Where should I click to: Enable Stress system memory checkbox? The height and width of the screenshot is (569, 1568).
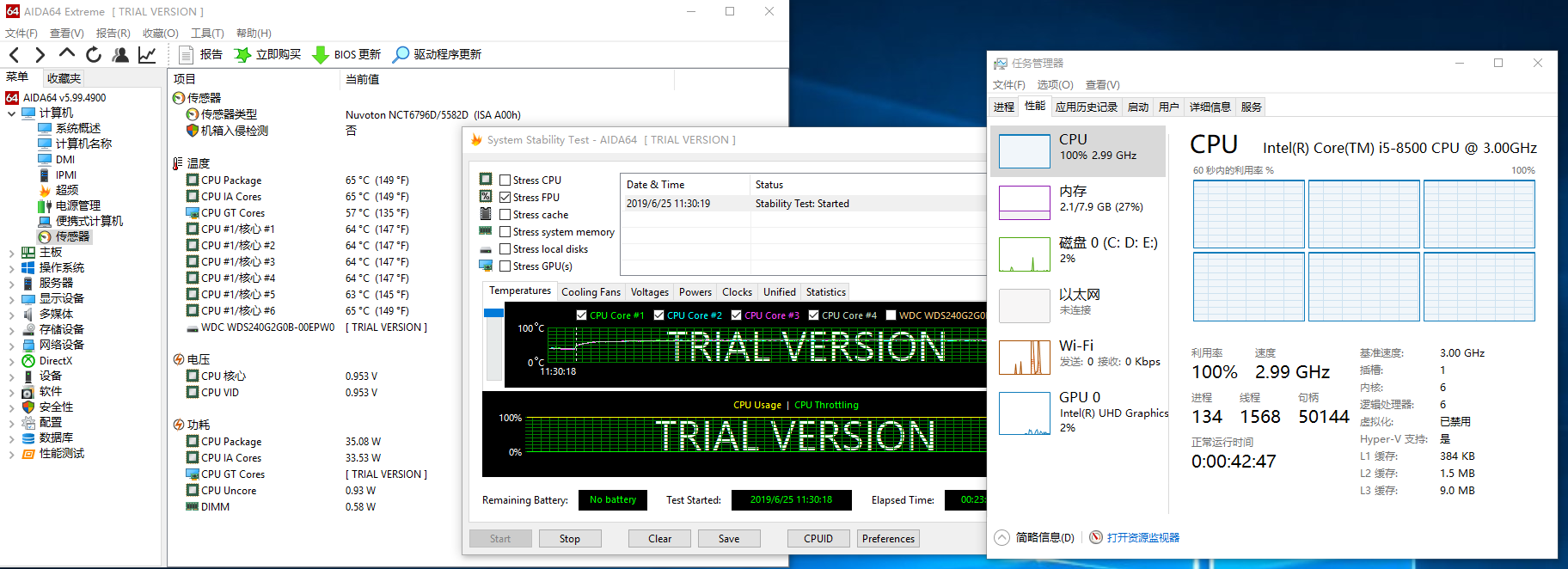505,232
